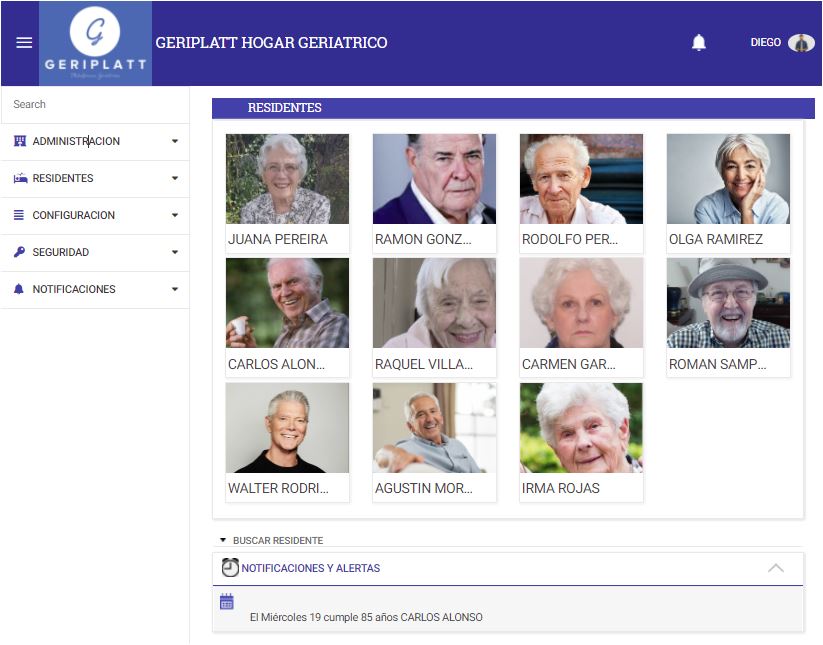The height and width of the screenshot is (645, 823).
Task: Click the alarm clock alerts icon
Action: pyautogui.click(x=230, y=567)
